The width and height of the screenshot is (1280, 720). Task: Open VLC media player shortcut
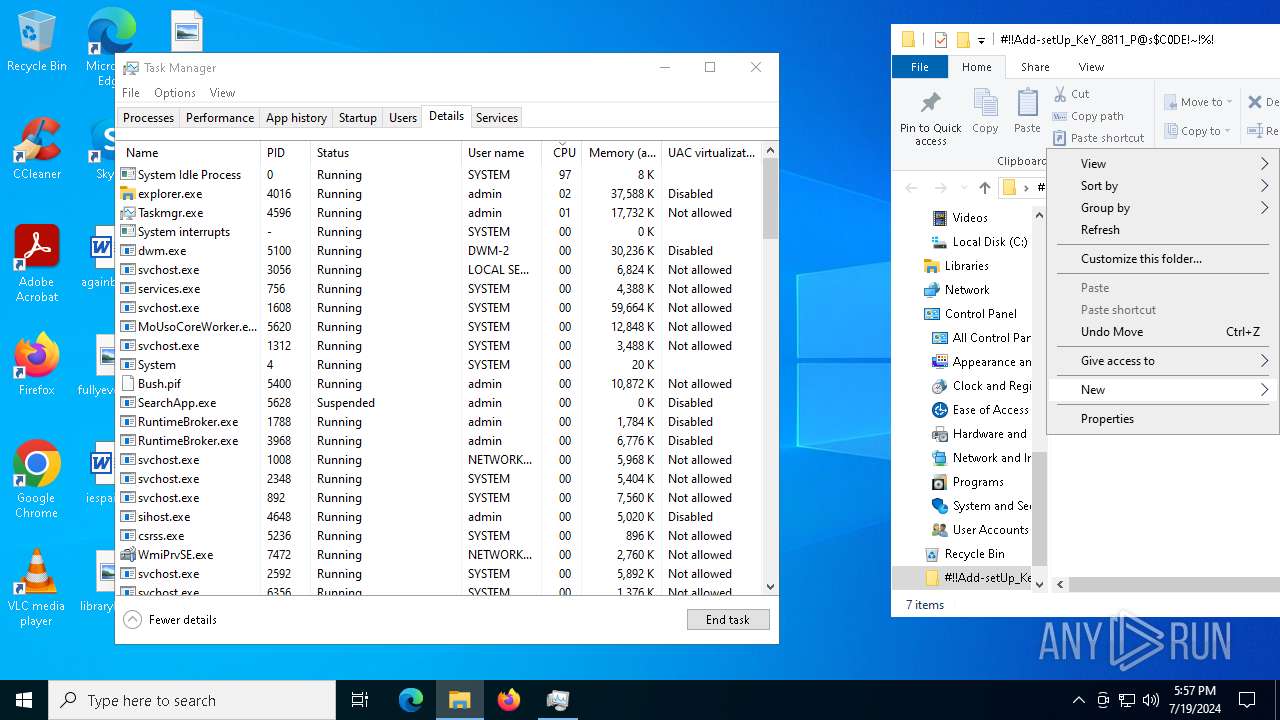[36, 588]
